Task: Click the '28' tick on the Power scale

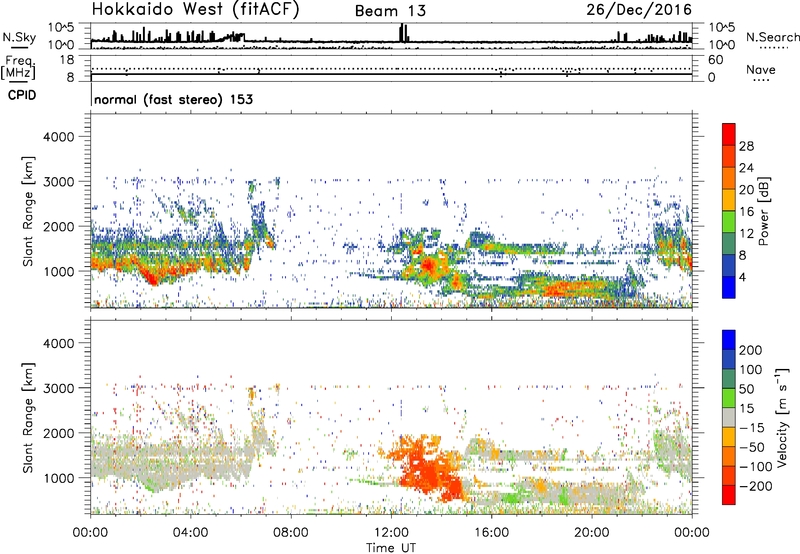Action: (x=746, y=146)
